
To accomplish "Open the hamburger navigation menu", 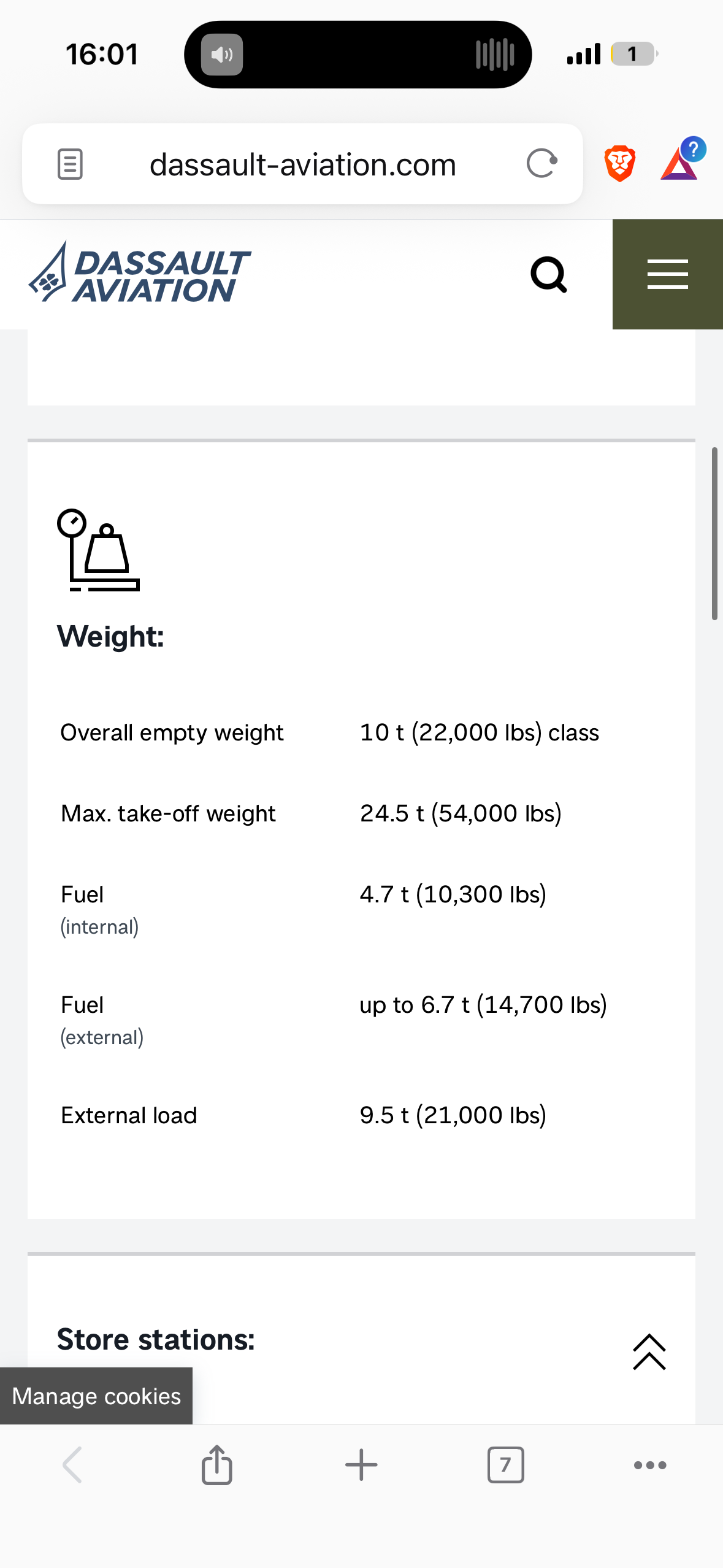I will pyautogui.click(x=667, y=274).
